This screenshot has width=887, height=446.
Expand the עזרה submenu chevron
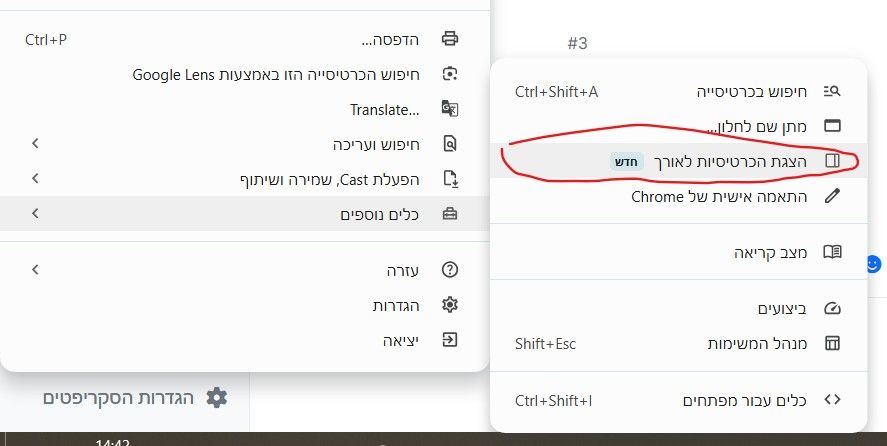[35, 269]
